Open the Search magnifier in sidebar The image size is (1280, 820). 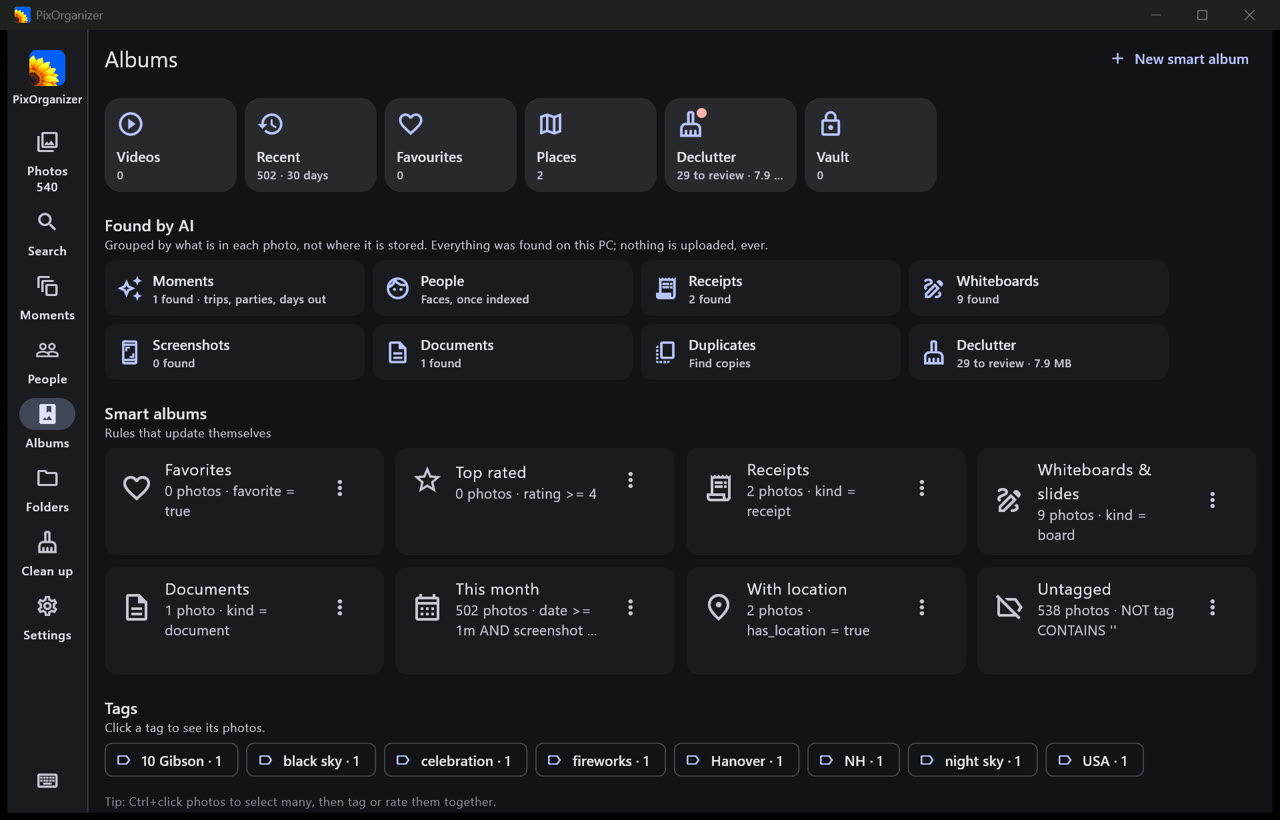click(x=47, y=234)
